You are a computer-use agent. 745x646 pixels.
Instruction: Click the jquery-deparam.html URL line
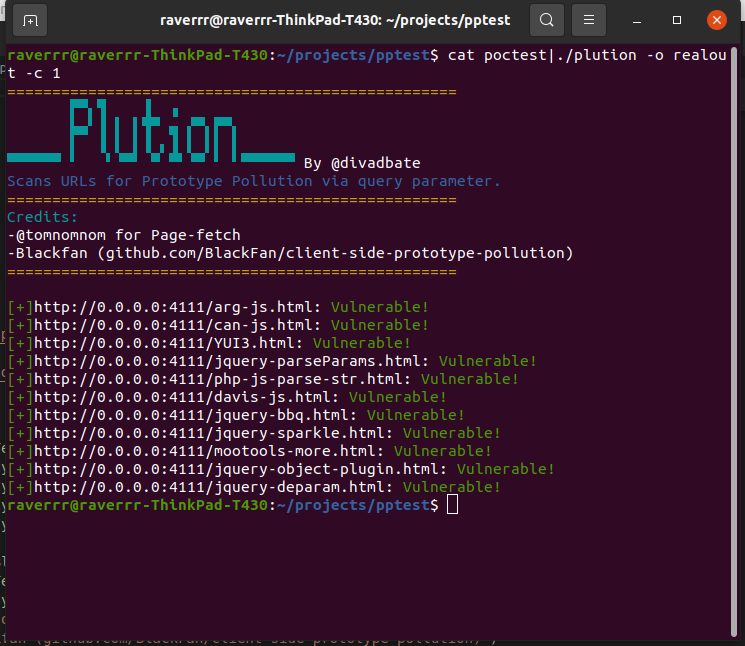[254, 487]
